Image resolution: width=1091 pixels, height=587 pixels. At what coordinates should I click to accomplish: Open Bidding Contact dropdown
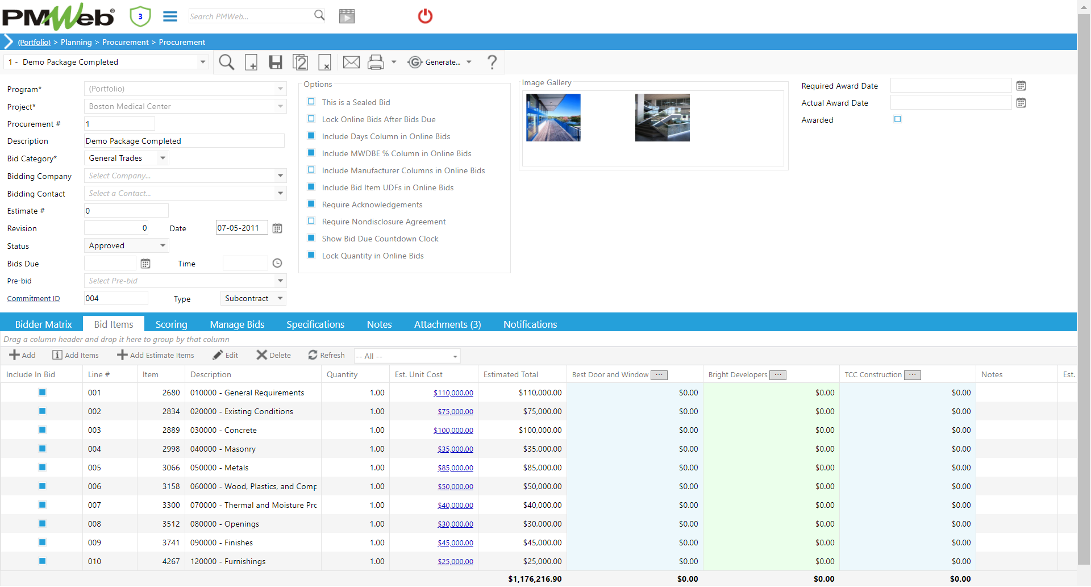[185, 193]
